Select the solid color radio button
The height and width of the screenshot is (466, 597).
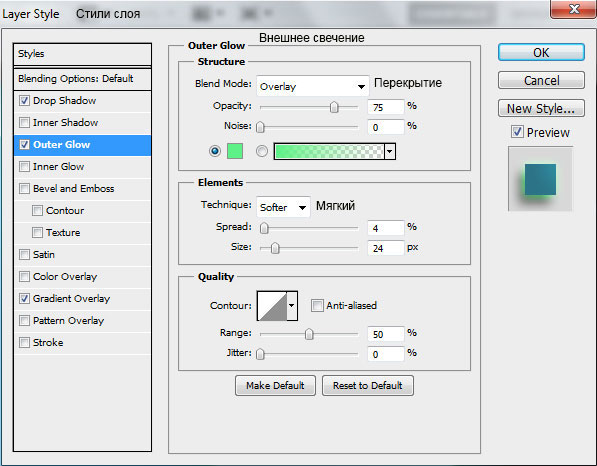[x=215, y=151]
